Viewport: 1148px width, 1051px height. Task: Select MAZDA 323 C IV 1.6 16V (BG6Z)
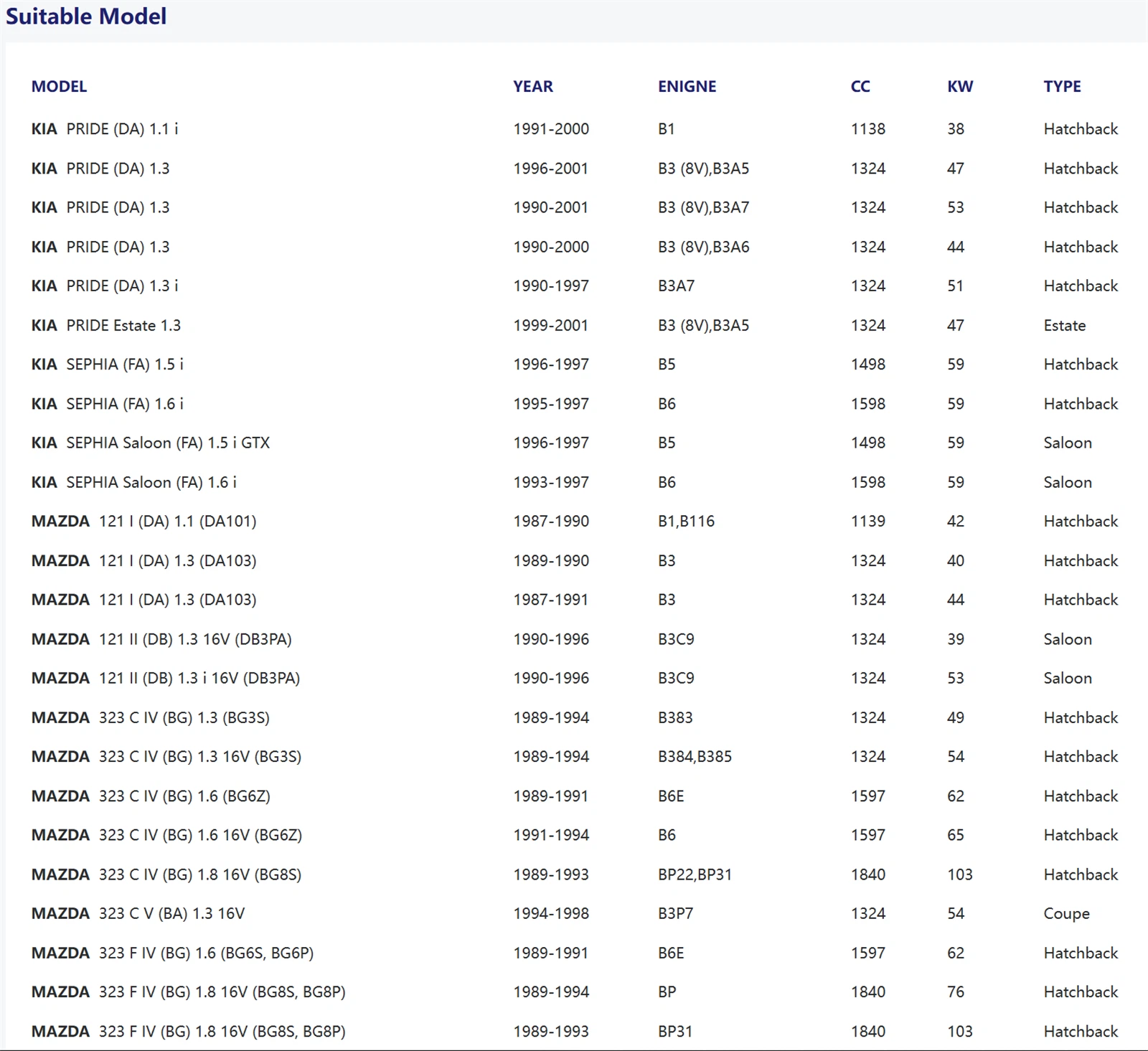[x=166, y=835]
